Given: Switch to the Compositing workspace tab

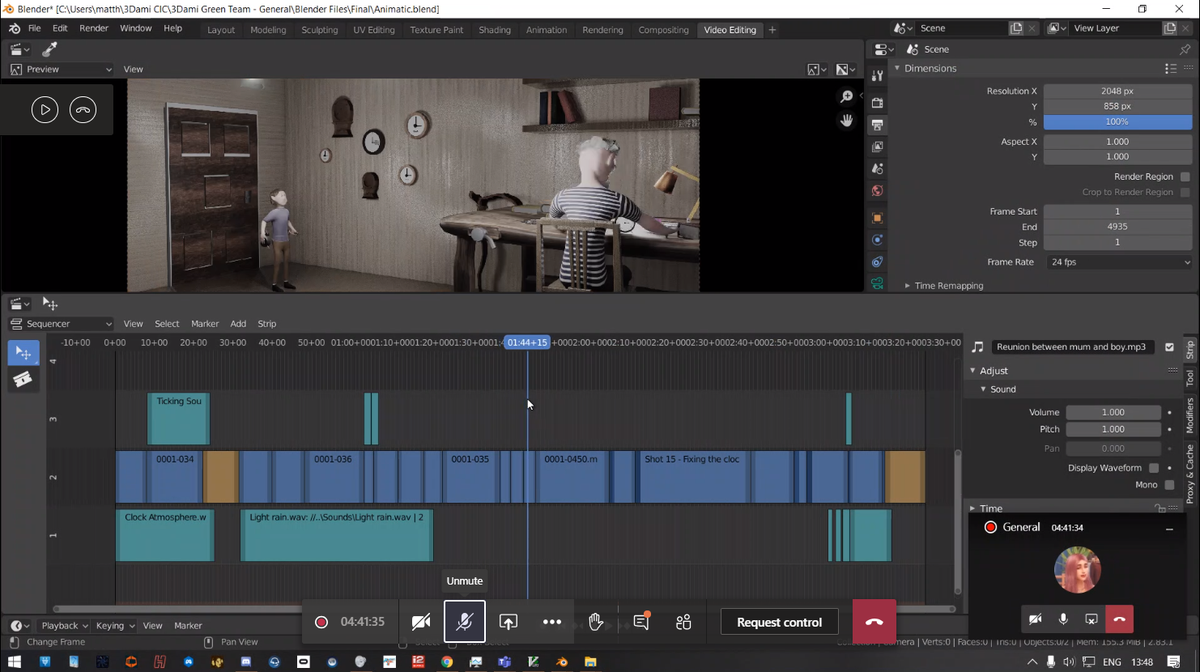Looking at the screenshot, I should click(x=663, y=30).
